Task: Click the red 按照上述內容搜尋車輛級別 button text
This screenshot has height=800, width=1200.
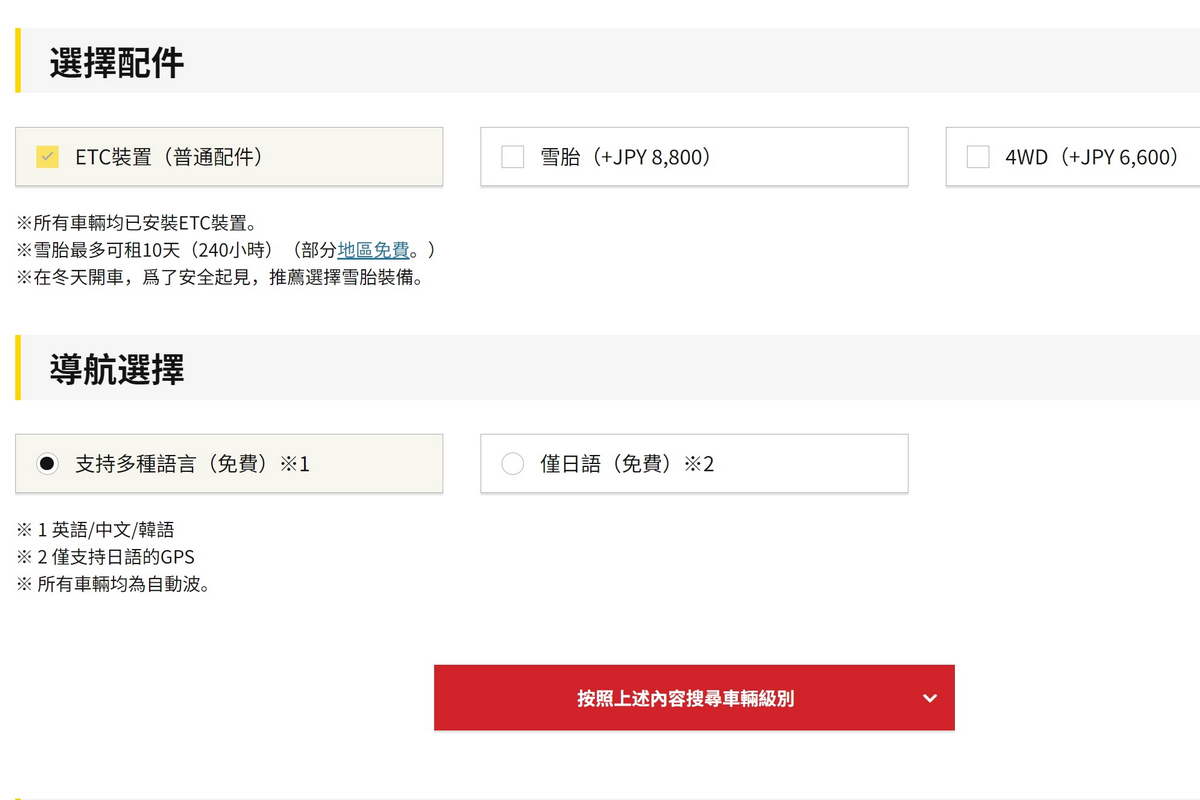Action: coord(685,698)
